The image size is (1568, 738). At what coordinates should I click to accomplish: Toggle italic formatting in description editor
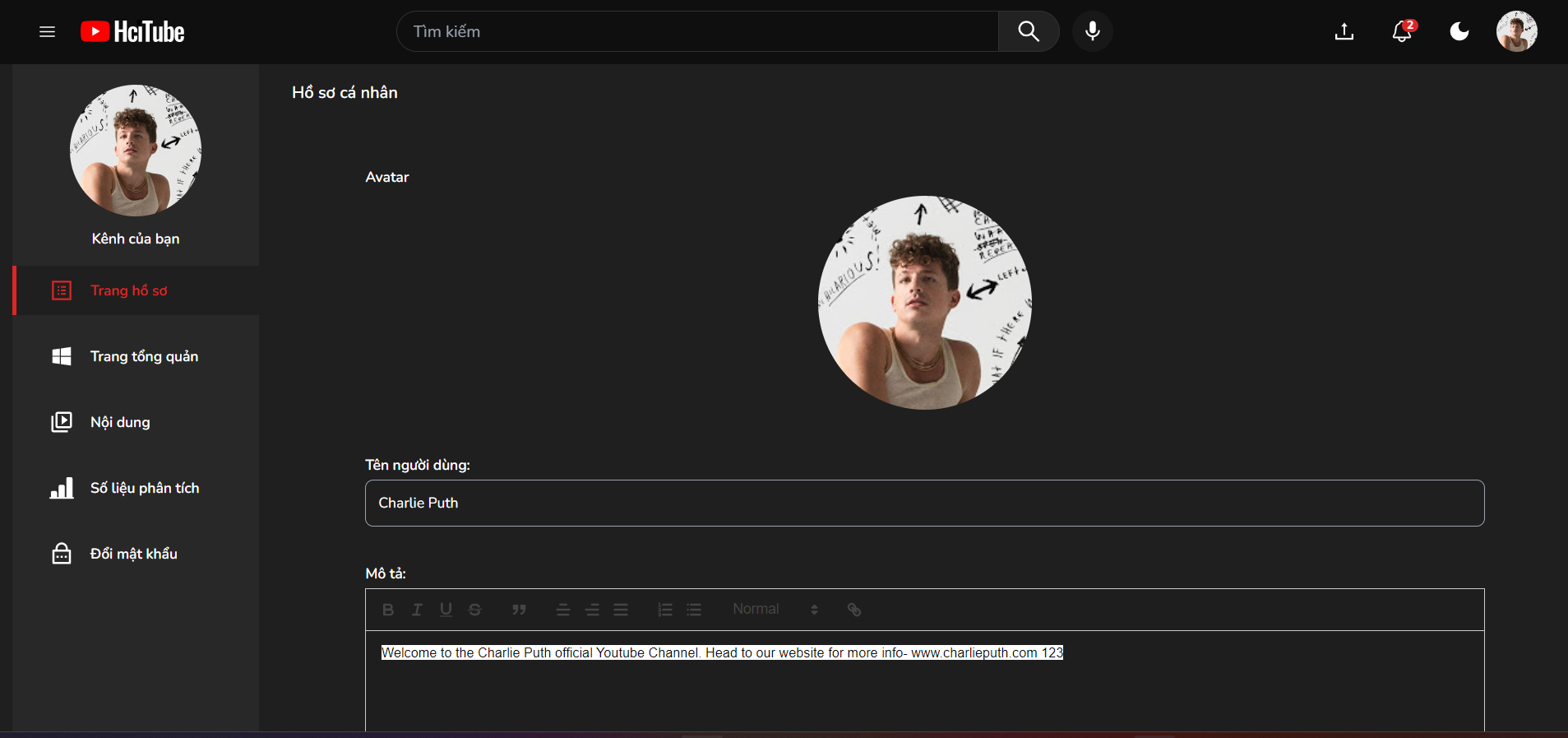point(417,610)
